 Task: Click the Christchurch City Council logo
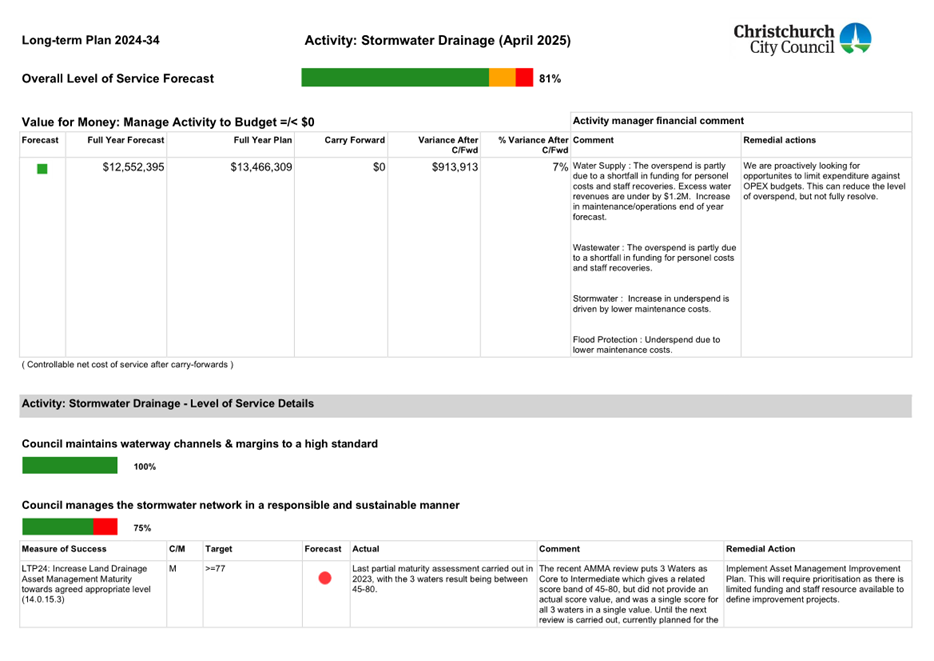802,40
